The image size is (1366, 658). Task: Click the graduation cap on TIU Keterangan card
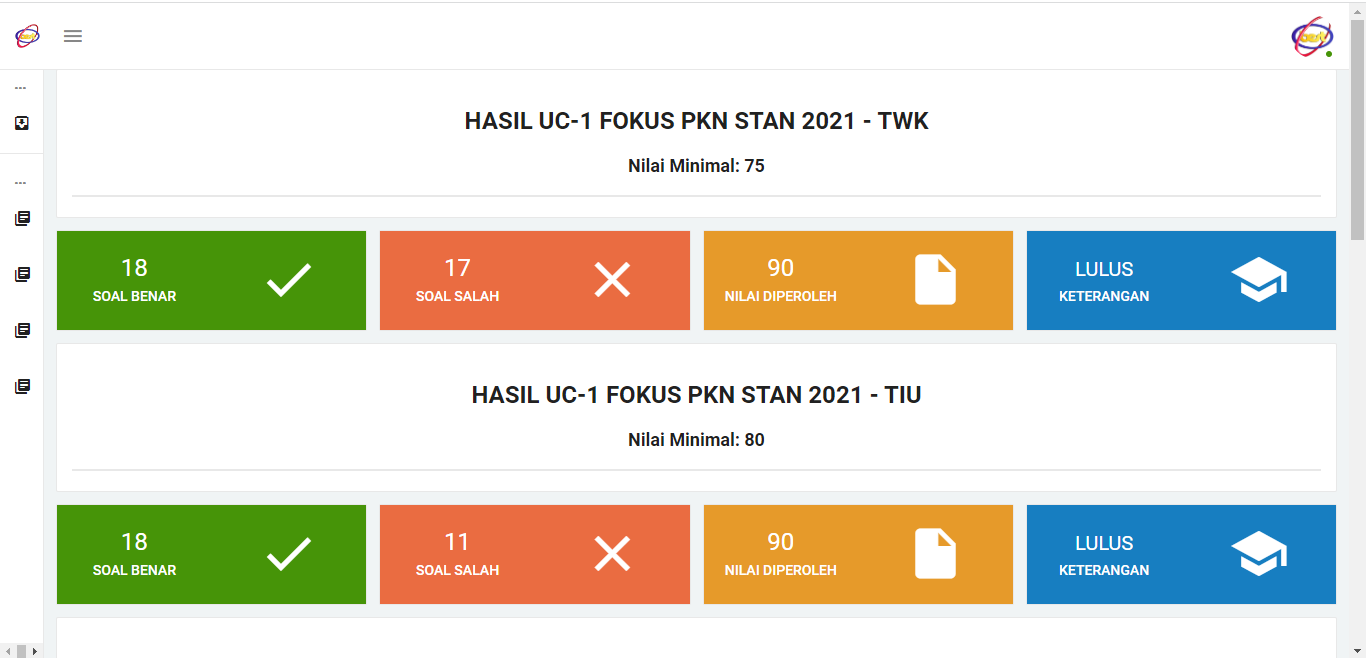(x=1258, y=554)
